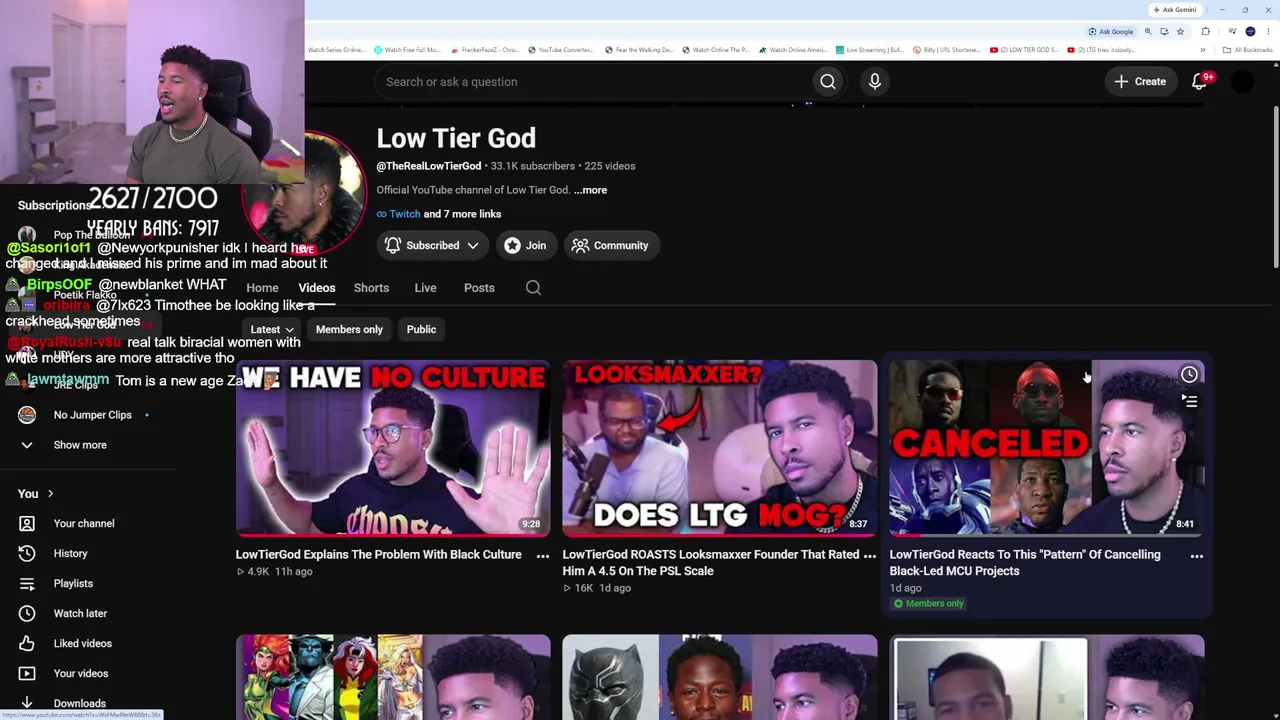Image resolution: width=1280 pixels, height=720 pixels.
Task: Switch to the channel Home tab
Action: (x=262, y=288)
